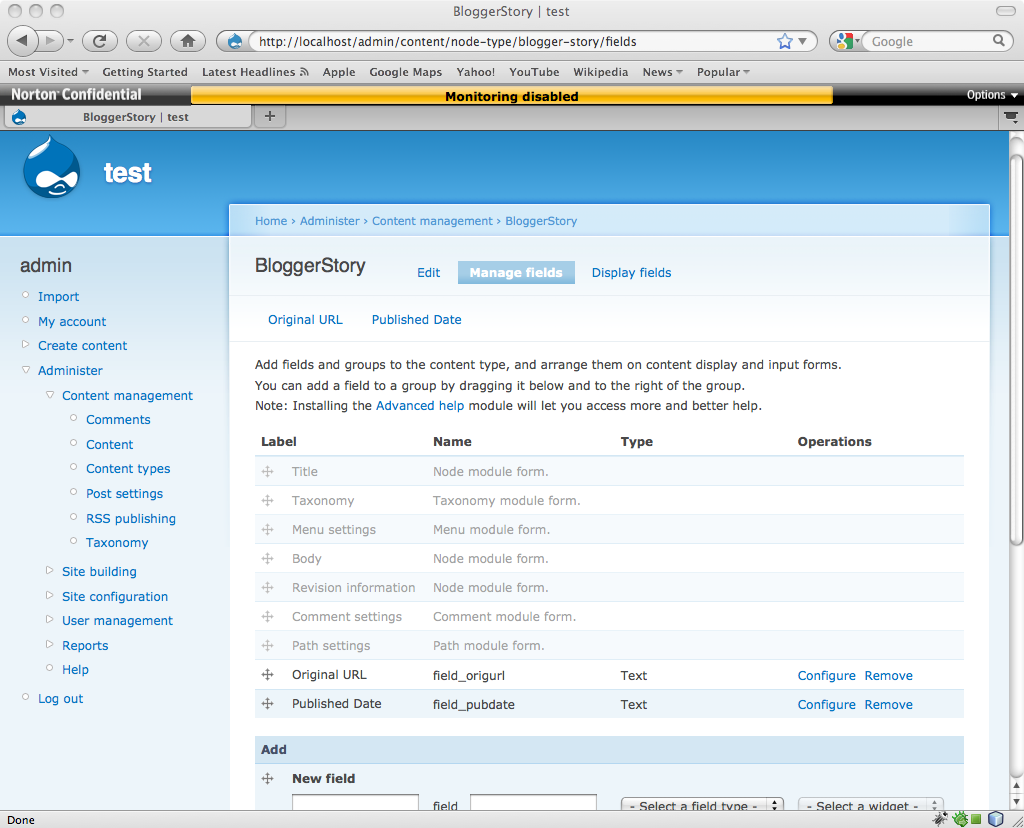Click the page URL address field
This screenshot has width=1024, height=828.
[x=513, y=42]
